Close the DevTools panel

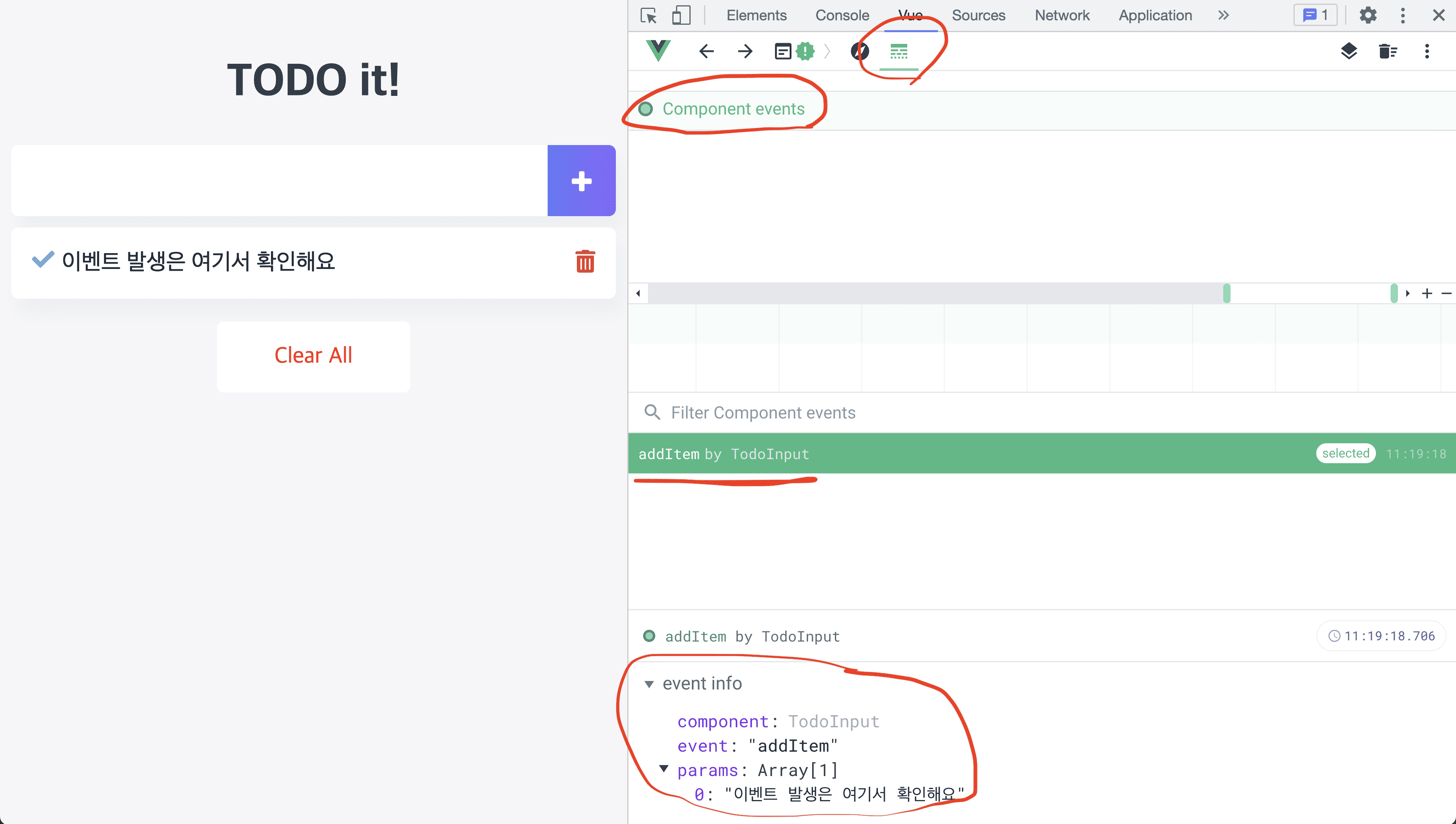[1439, 15]
